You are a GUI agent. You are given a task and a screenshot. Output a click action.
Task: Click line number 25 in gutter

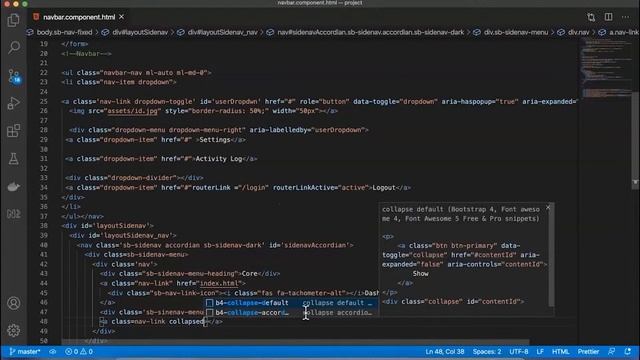click(x=44, y=101)
